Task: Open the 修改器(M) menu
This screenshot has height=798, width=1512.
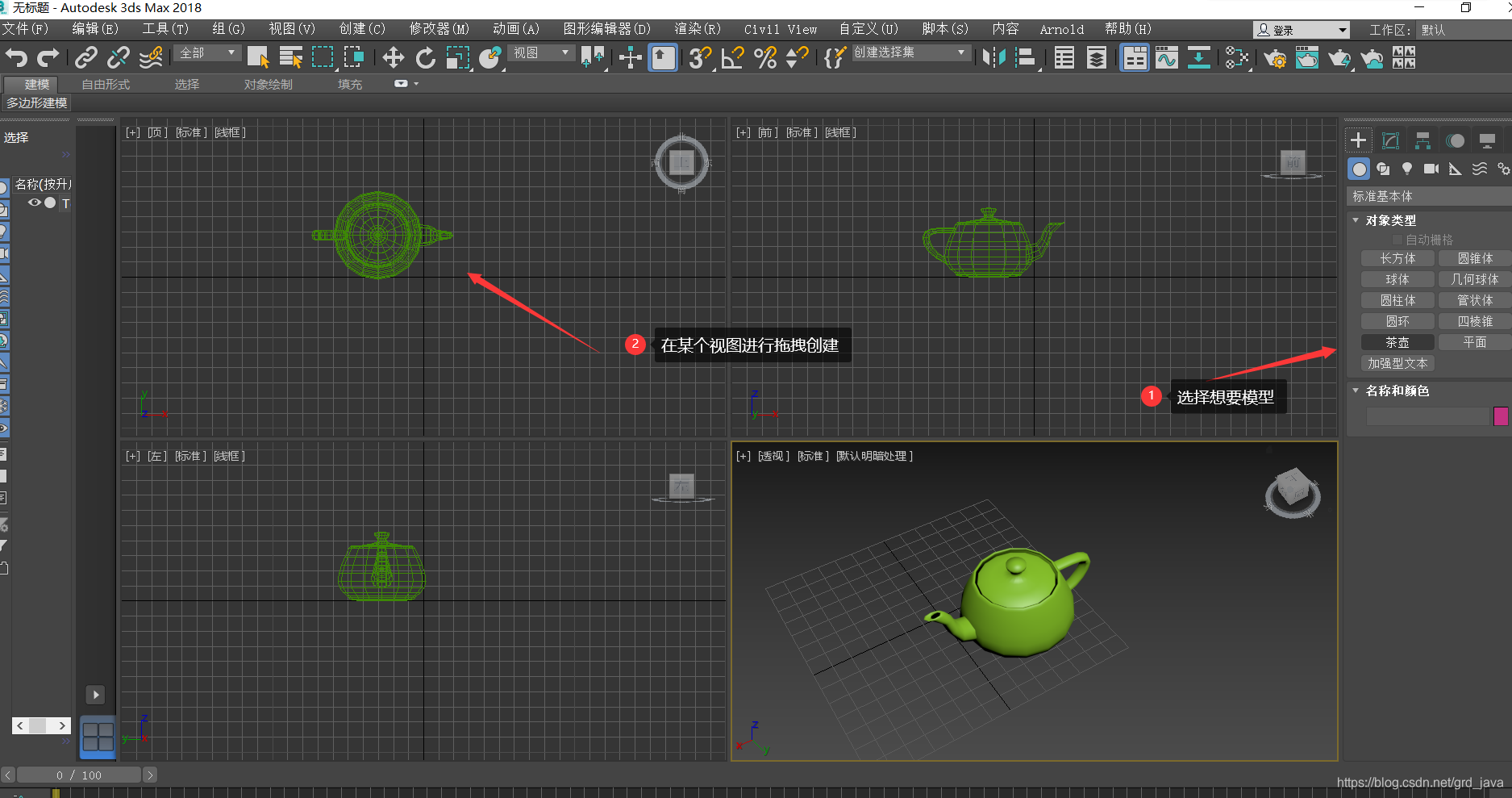Action: click(x=439, y=29)
